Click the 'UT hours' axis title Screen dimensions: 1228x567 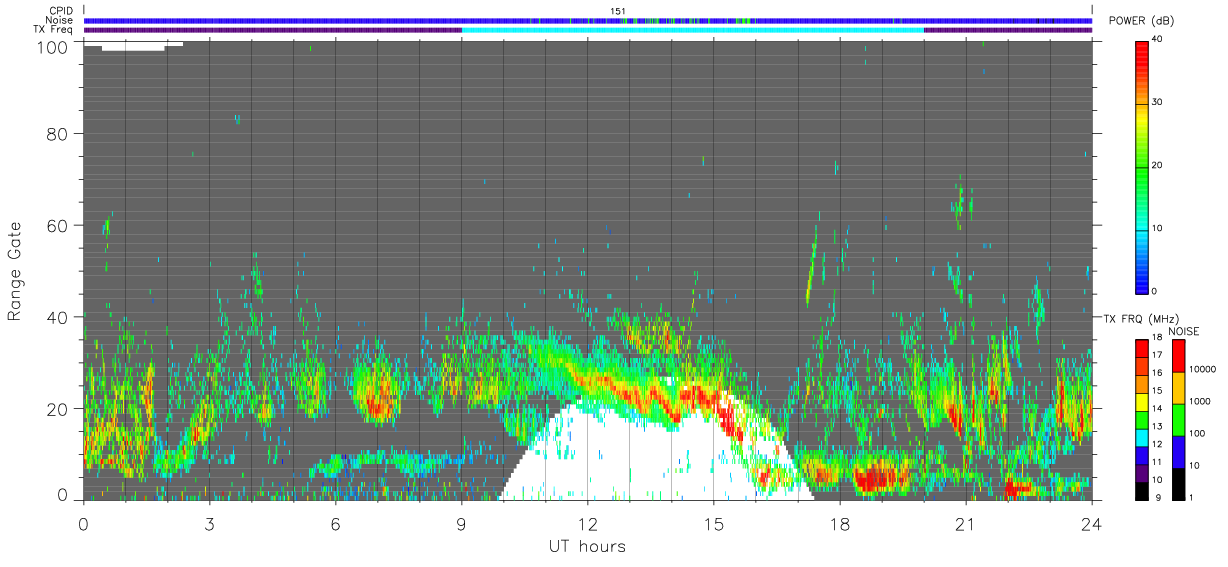587,546
